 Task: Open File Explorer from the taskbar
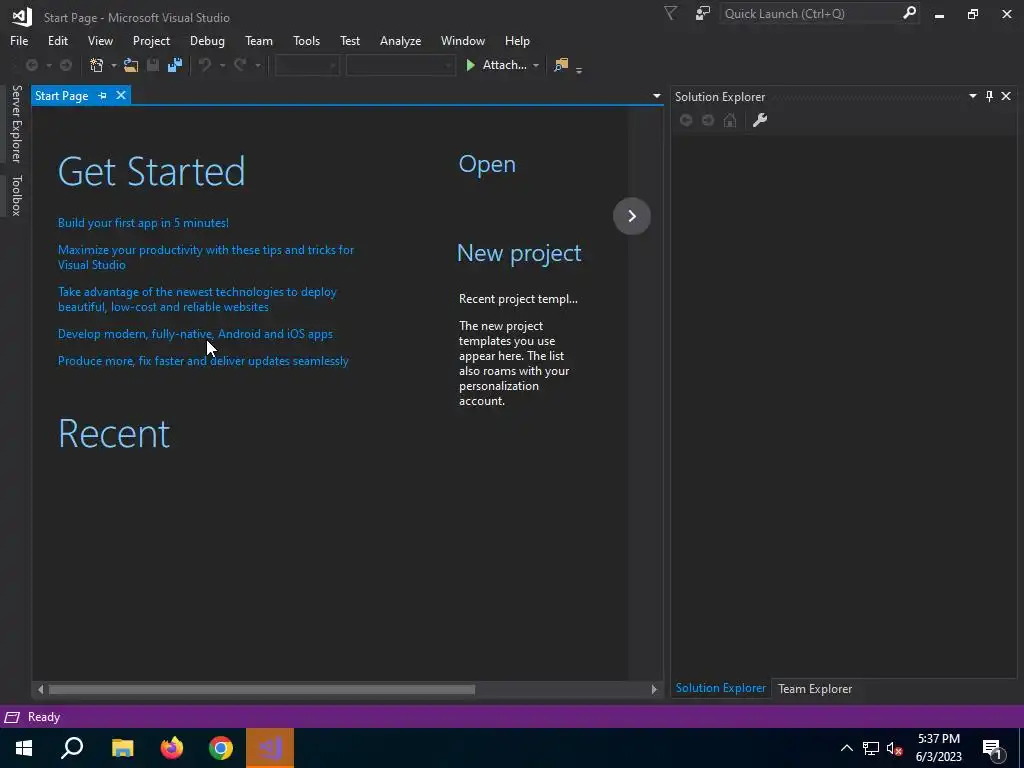point(122,748)
